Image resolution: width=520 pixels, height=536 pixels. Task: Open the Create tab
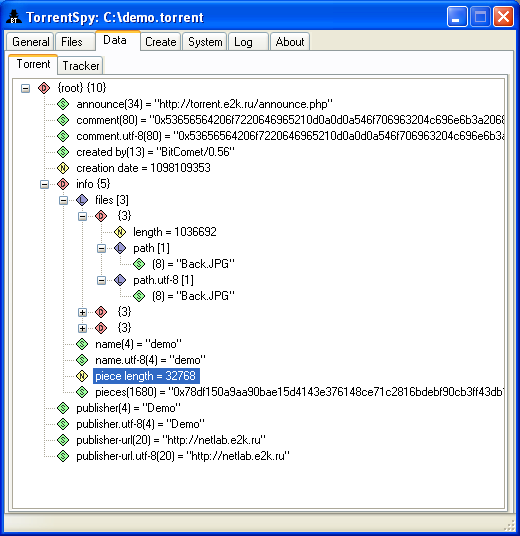(161, 42)
